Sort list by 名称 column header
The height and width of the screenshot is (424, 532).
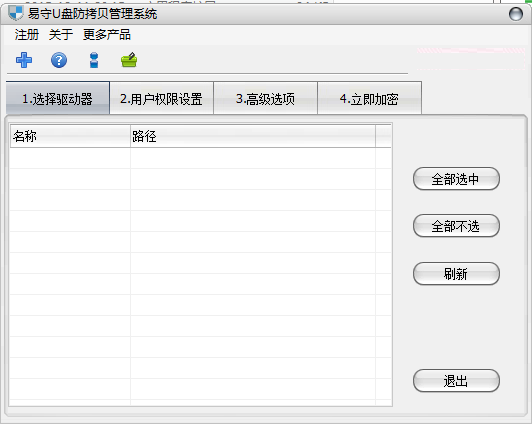pos(70,136)
